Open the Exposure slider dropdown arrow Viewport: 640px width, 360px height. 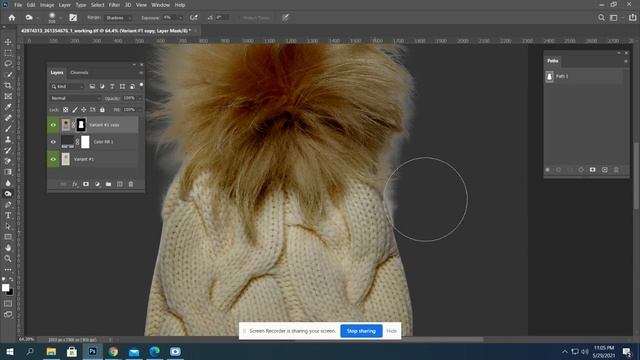(181, 18)
